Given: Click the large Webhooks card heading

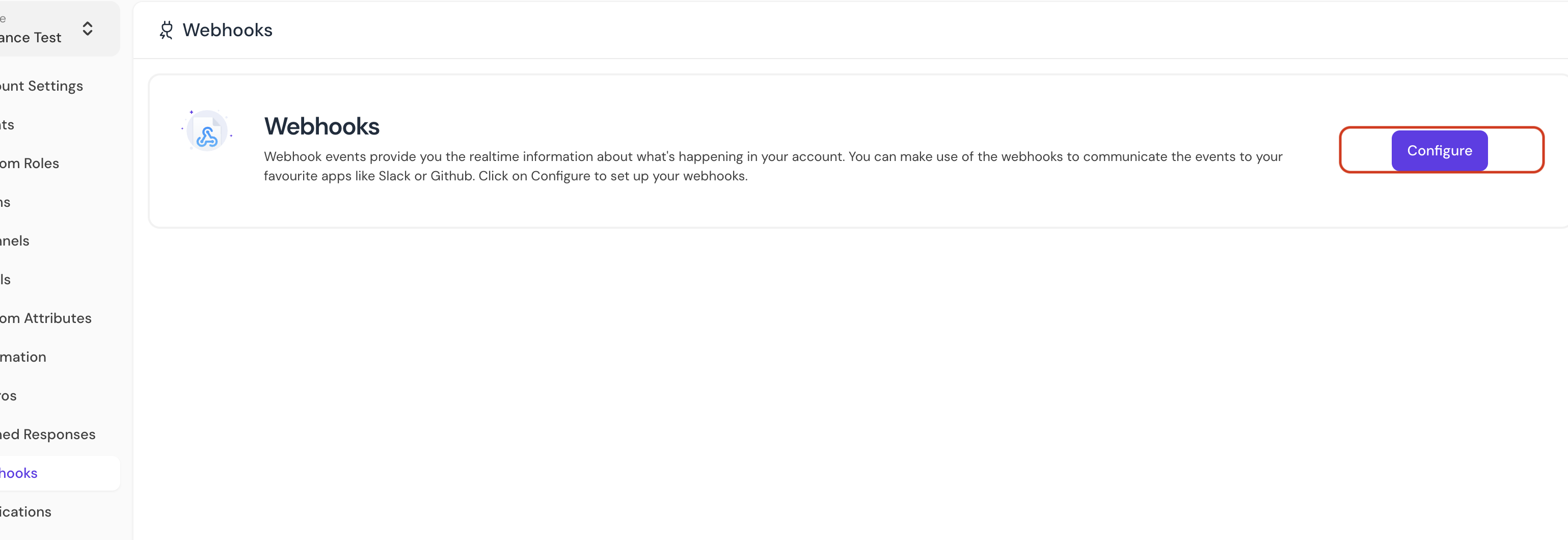Looking at the screenshot, I should coord(321,126).
